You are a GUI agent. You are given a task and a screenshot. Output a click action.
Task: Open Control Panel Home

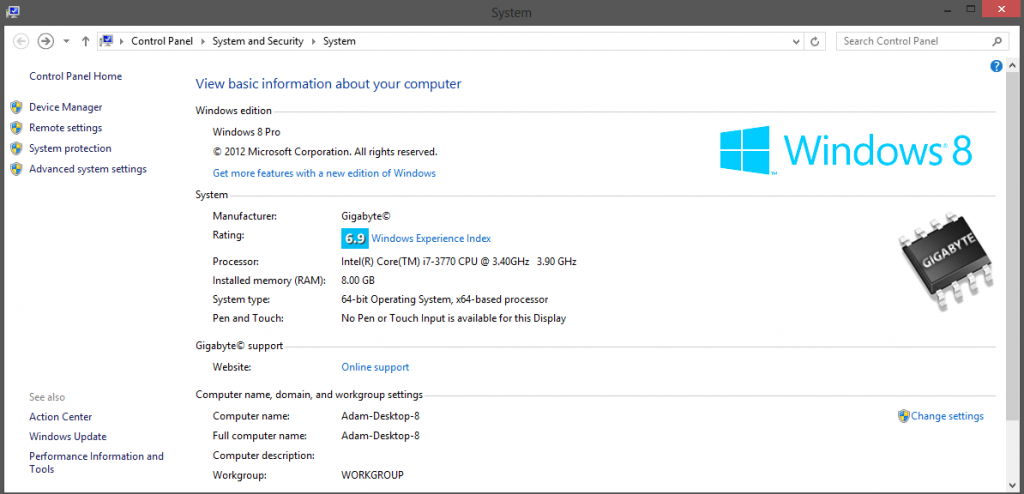(75, 76)
